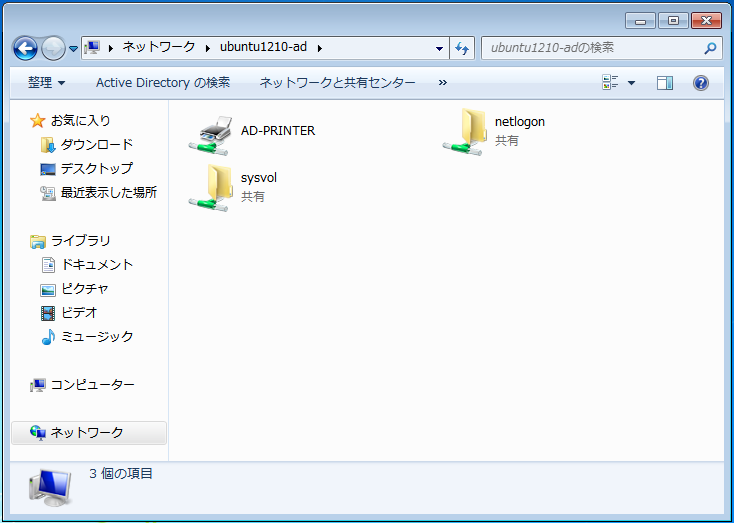This screenshot has height=523, width=734.
Task: Expand arrow before ネットワーク in breadcrumb
Action: (111, 48)
